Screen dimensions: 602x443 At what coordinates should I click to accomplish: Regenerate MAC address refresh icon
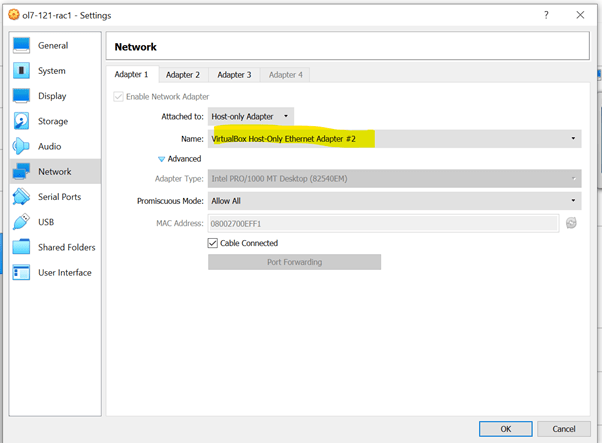[571, 223]
